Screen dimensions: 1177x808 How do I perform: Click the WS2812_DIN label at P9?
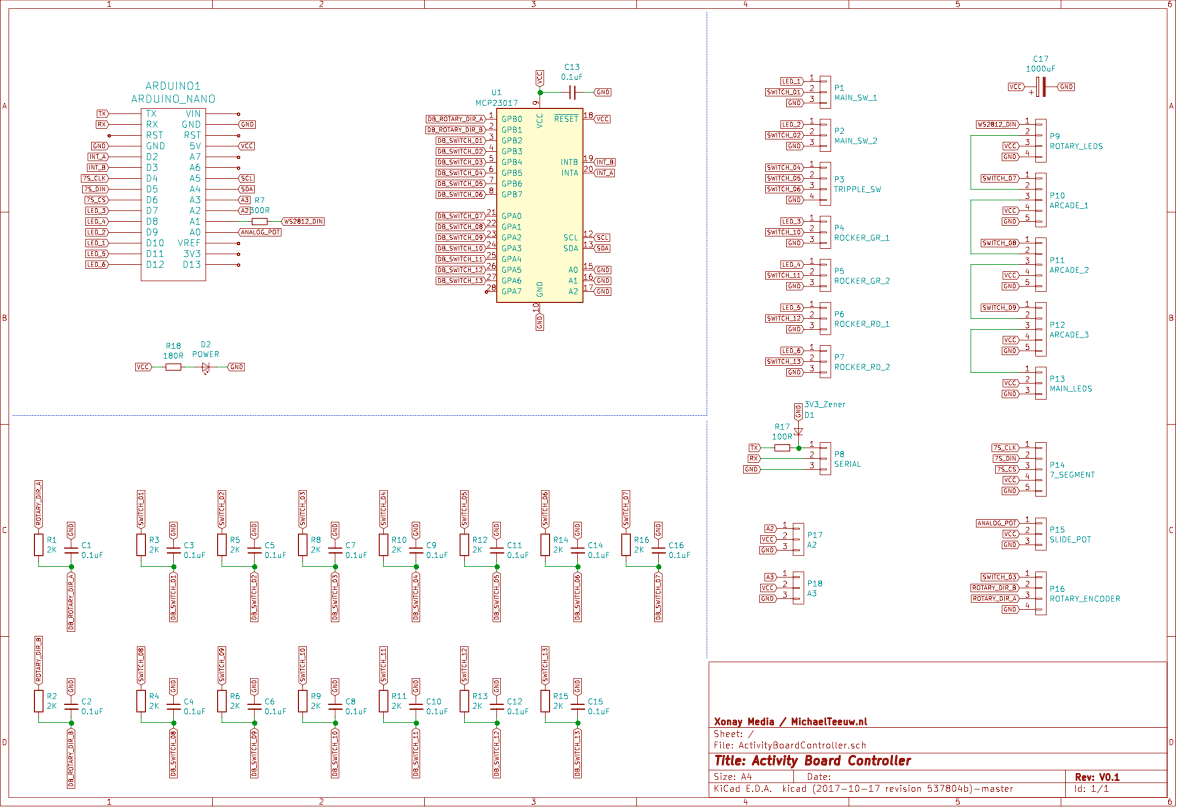tap(996, 124)
